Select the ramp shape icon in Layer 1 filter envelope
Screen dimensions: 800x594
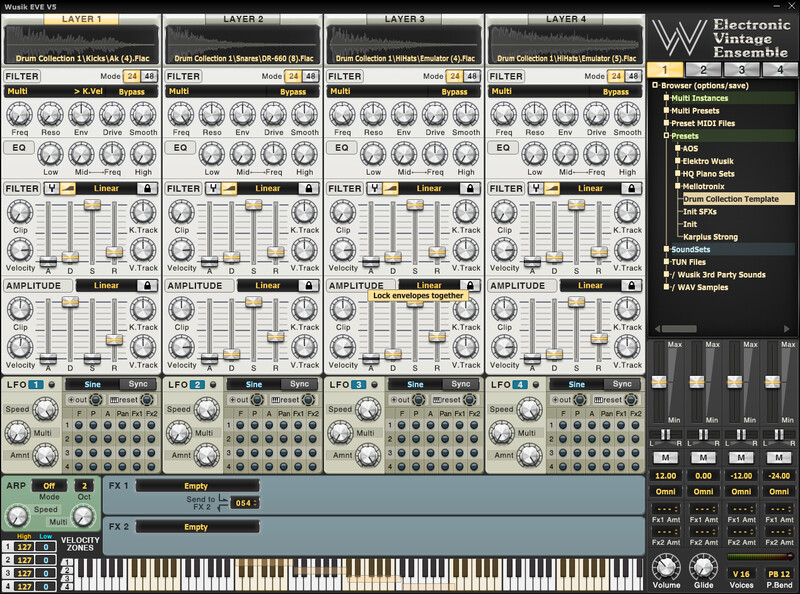[x=67, y=188]
